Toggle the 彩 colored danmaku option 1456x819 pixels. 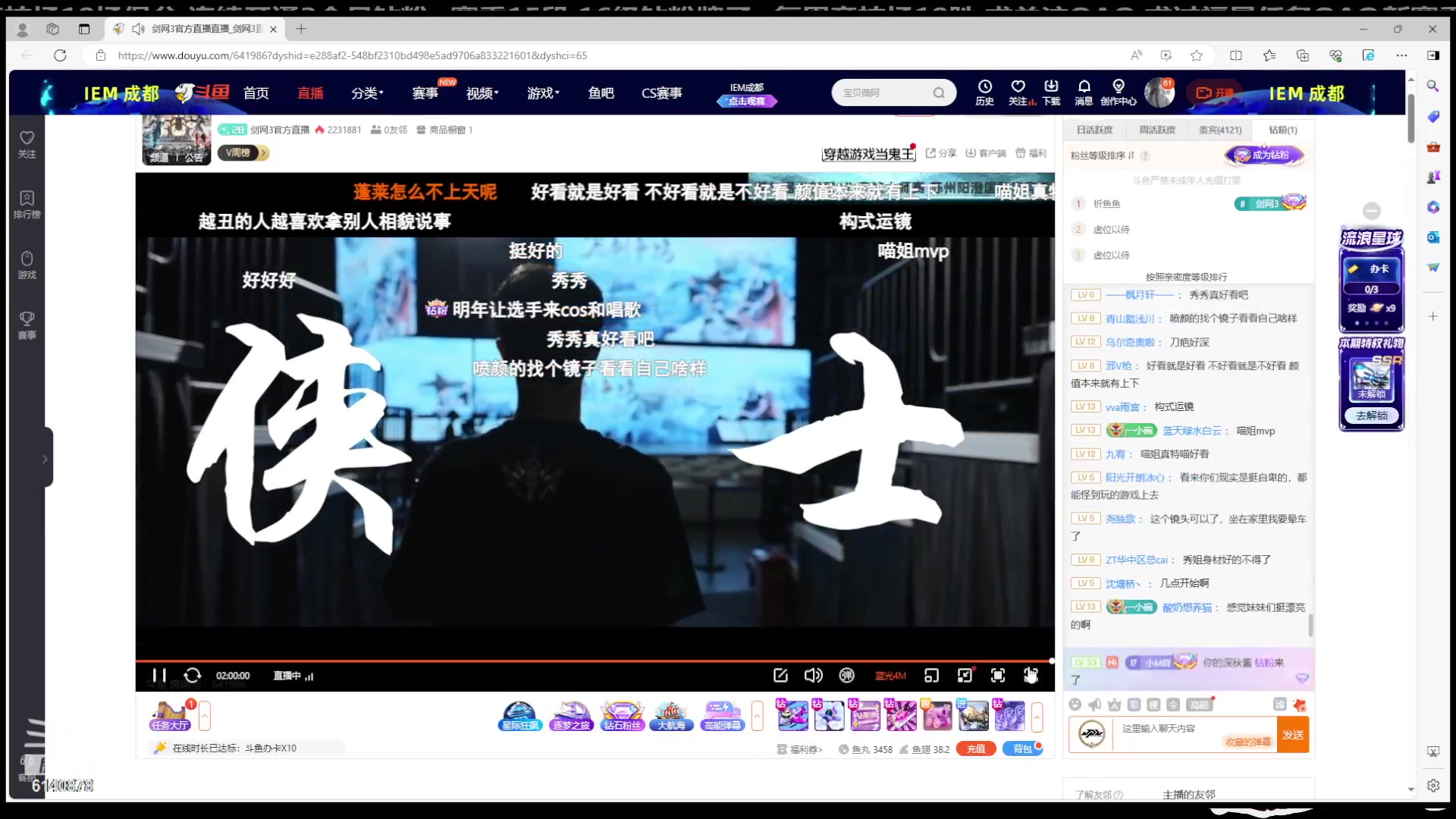click(x=1134, y=704)
